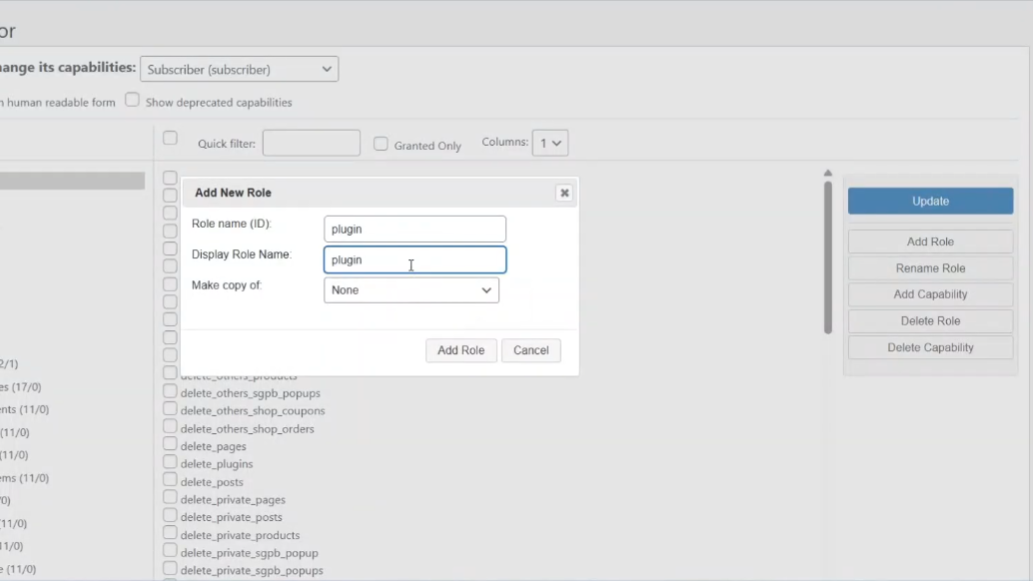Viewport: 1033px width, 581px height.
Task: Confirm with Add Role in the dialog
Action: click(x=461, y=350)
